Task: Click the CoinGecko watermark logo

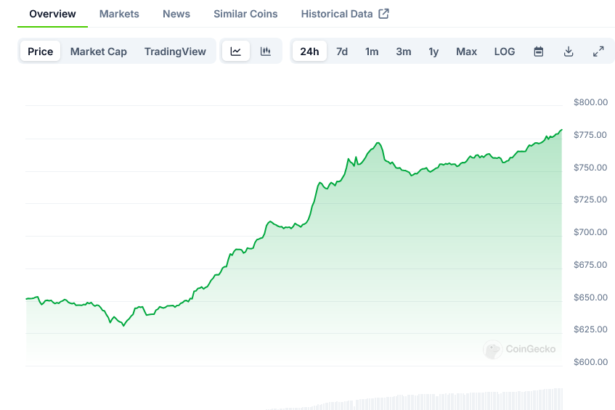Action: click(x=492, y=349)
